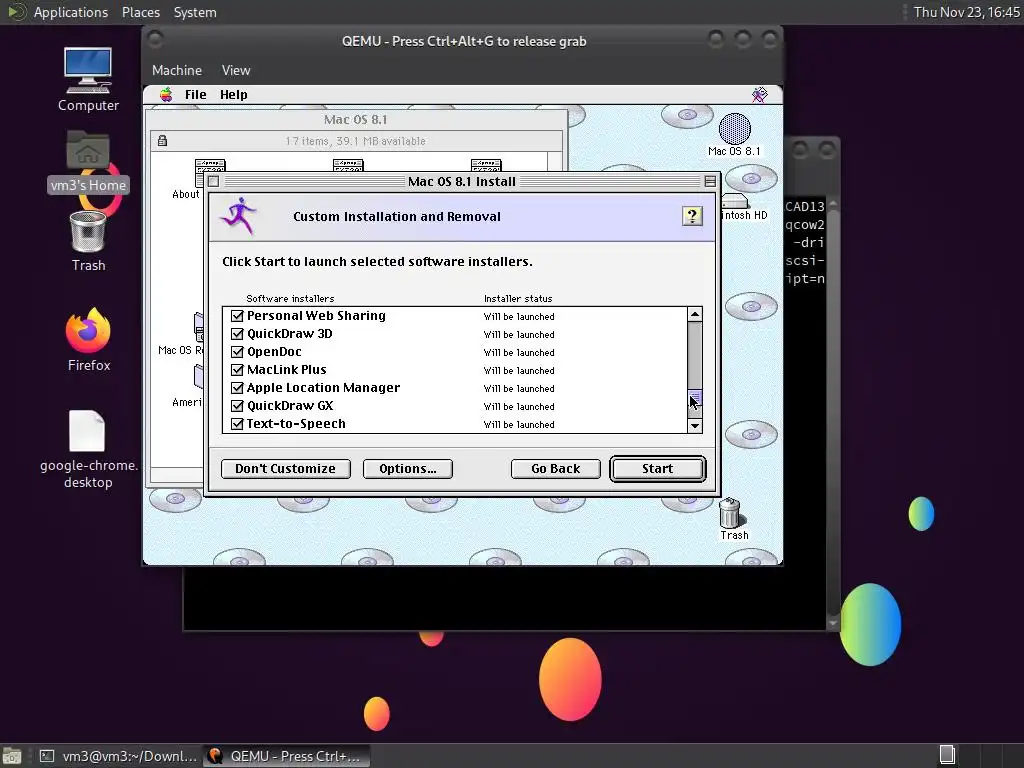
Task: Open the QEMU View menu
Action: tap(236, 70)
